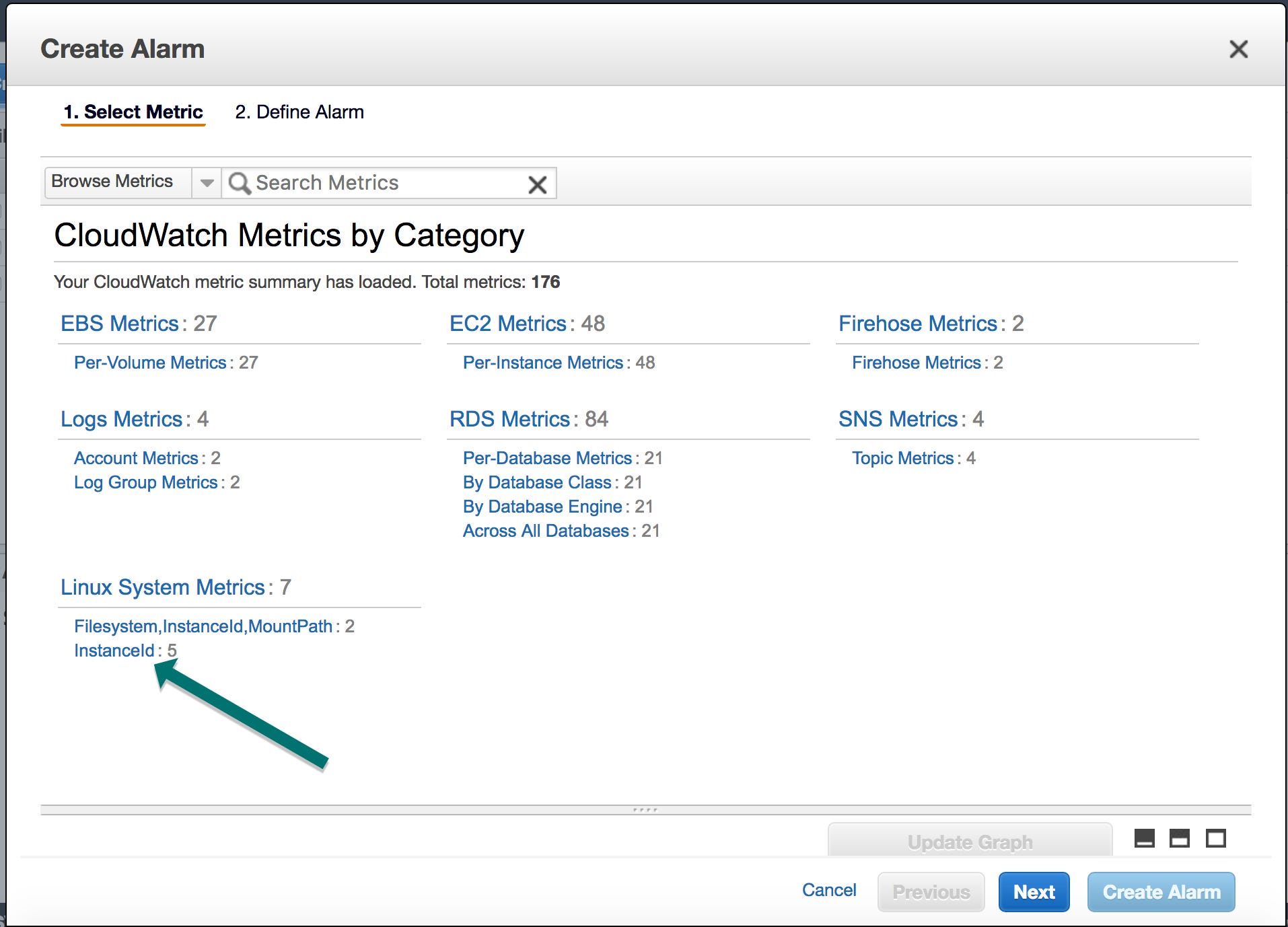The width and height of the screenshot is (1288, 927).
Task: Click the Cancel link
Action: click(829, 890)
